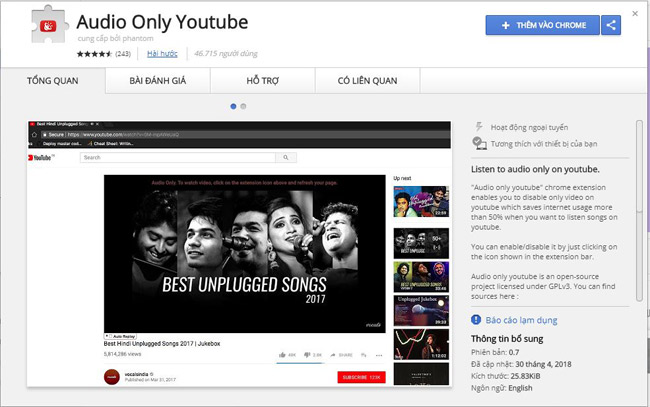Select the second screenshot carousel dot
Screen dimensions: 650x407
pos(243,107)
